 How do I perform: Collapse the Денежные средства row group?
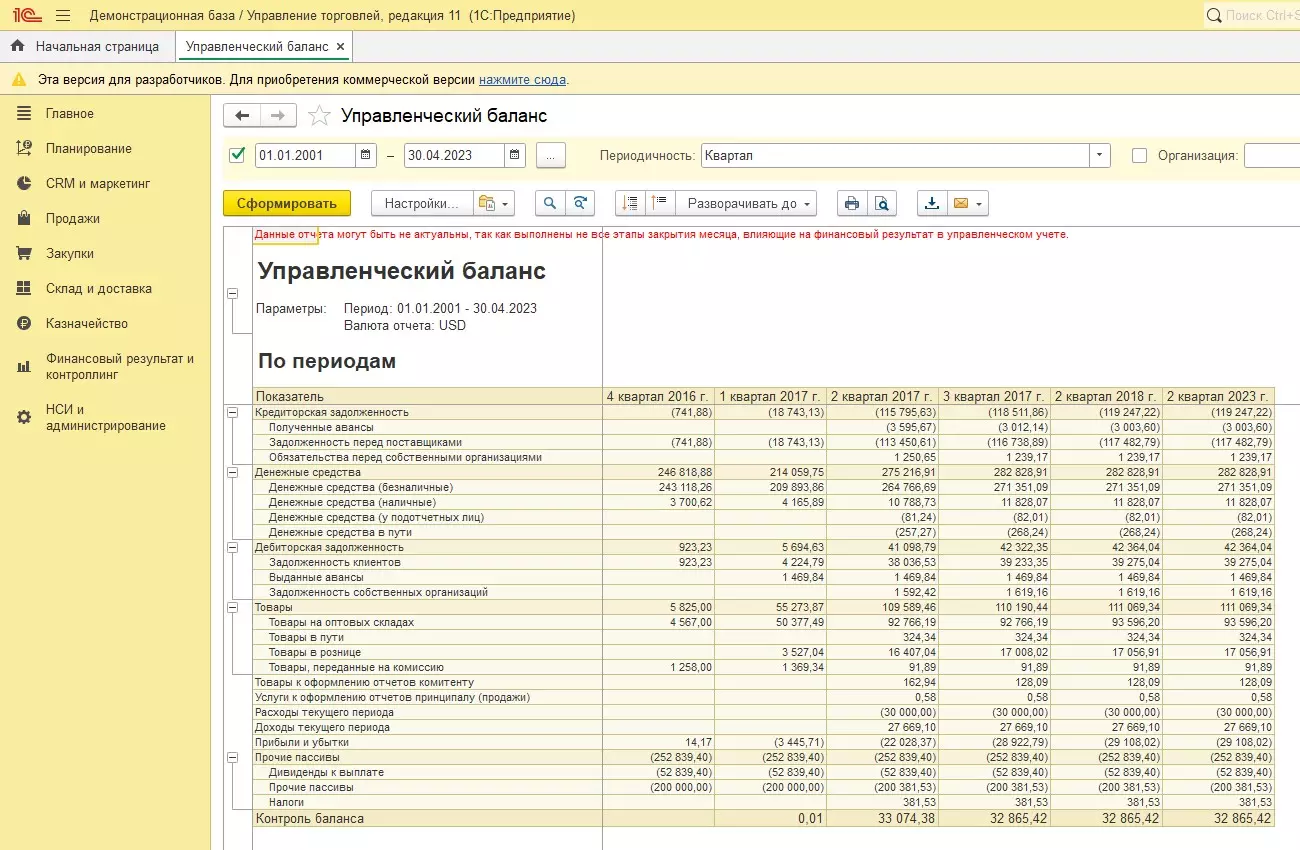[x=233, y=472]
